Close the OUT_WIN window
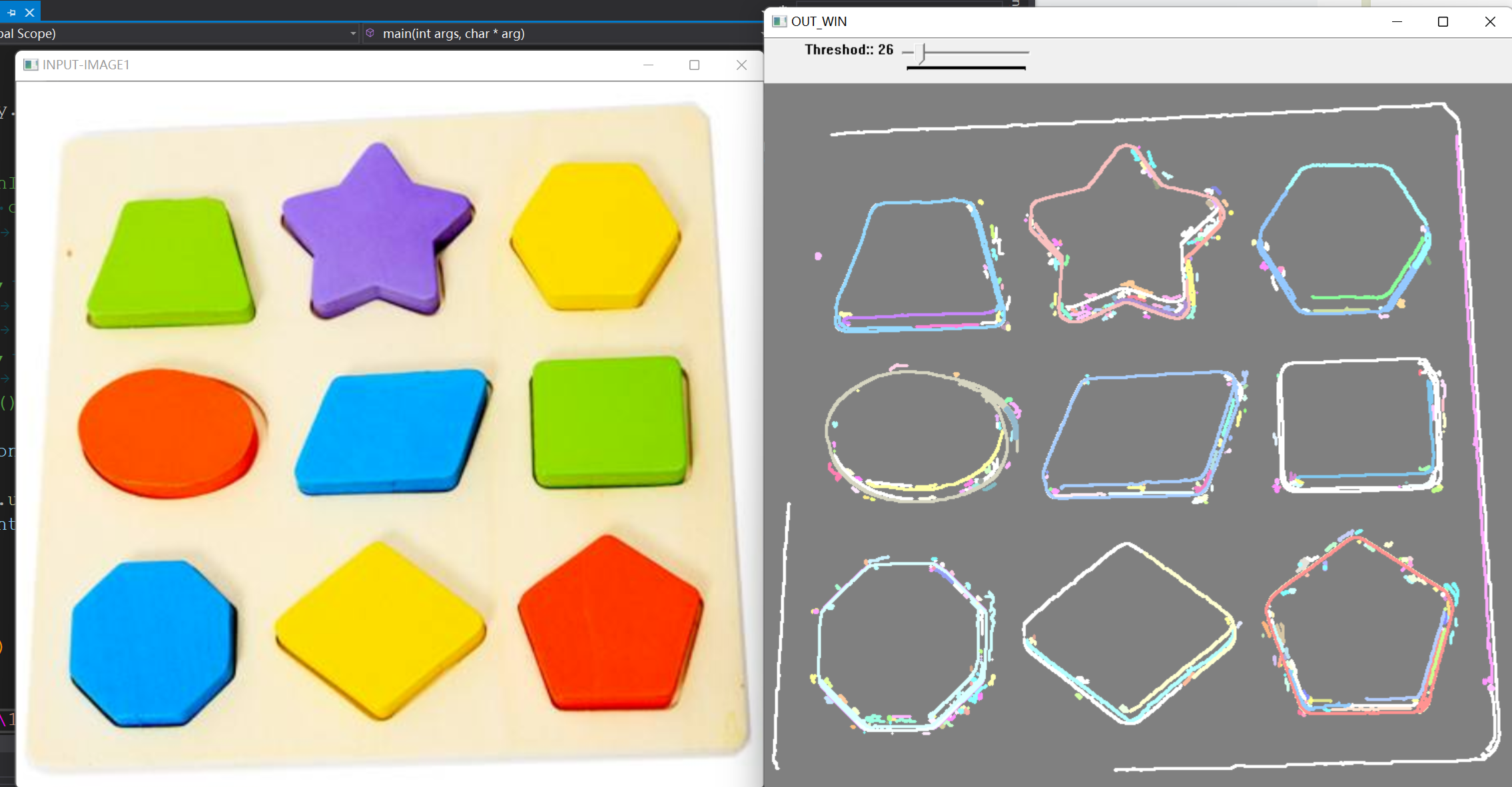Viewport: 1512px width, 787px height. point(1490,22)
